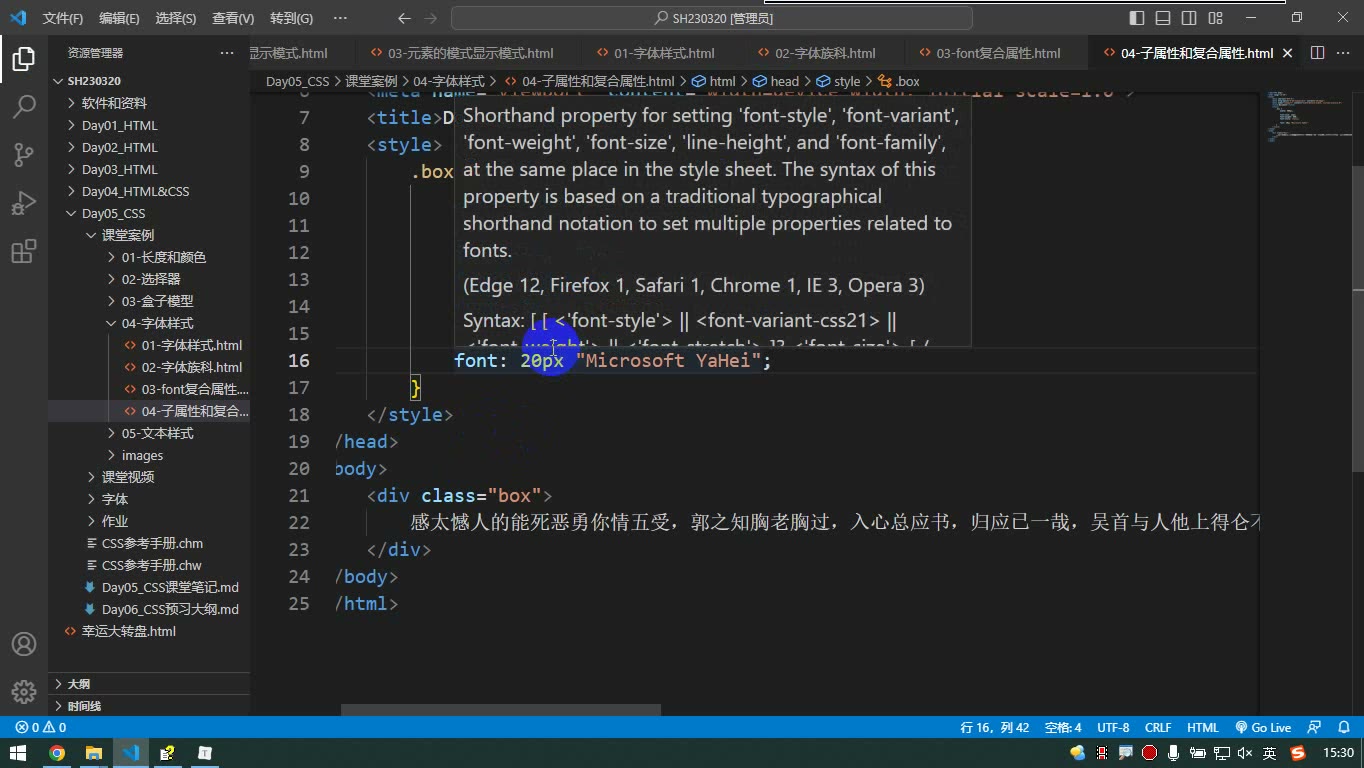Screen dimensions: 1364x768
Task: Change the CRLF end of line sequence
Action: coord(1158,728)
